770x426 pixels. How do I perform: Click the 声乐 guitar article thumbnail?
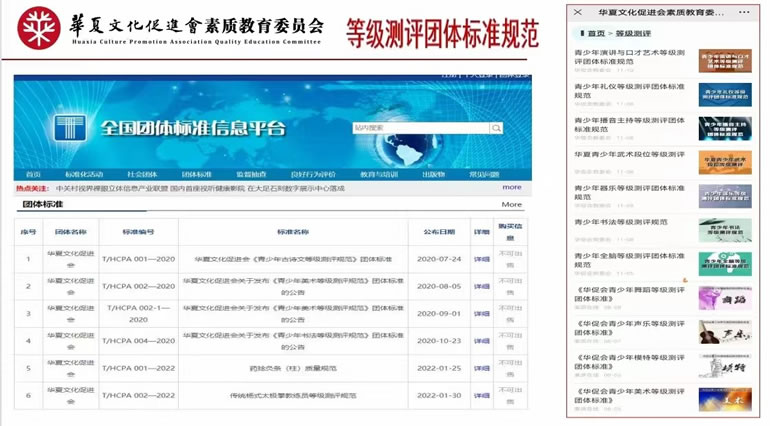tap(725, 332)
